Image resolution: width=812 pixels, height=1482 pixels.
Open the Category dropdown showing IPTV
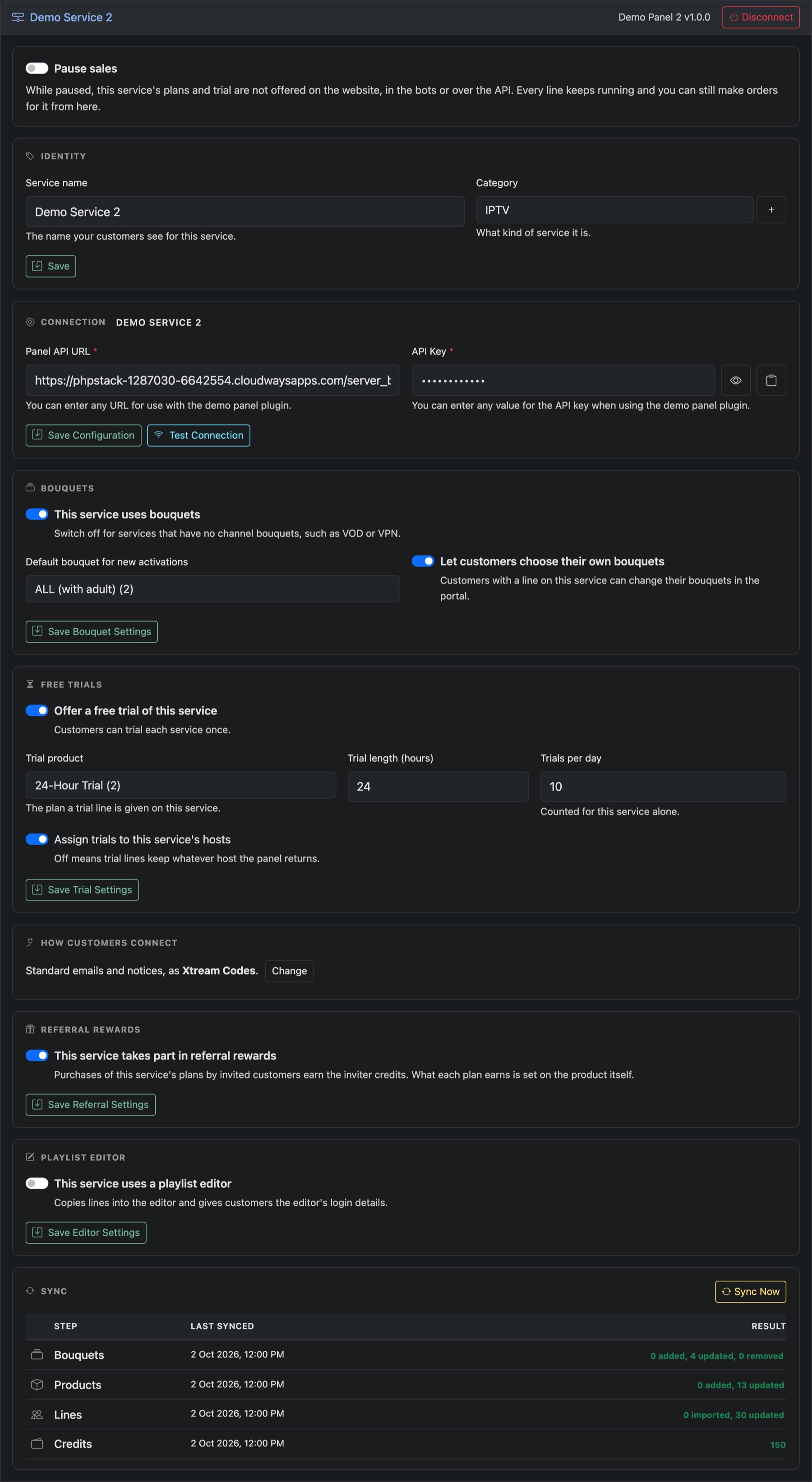(x=614, y=210)
